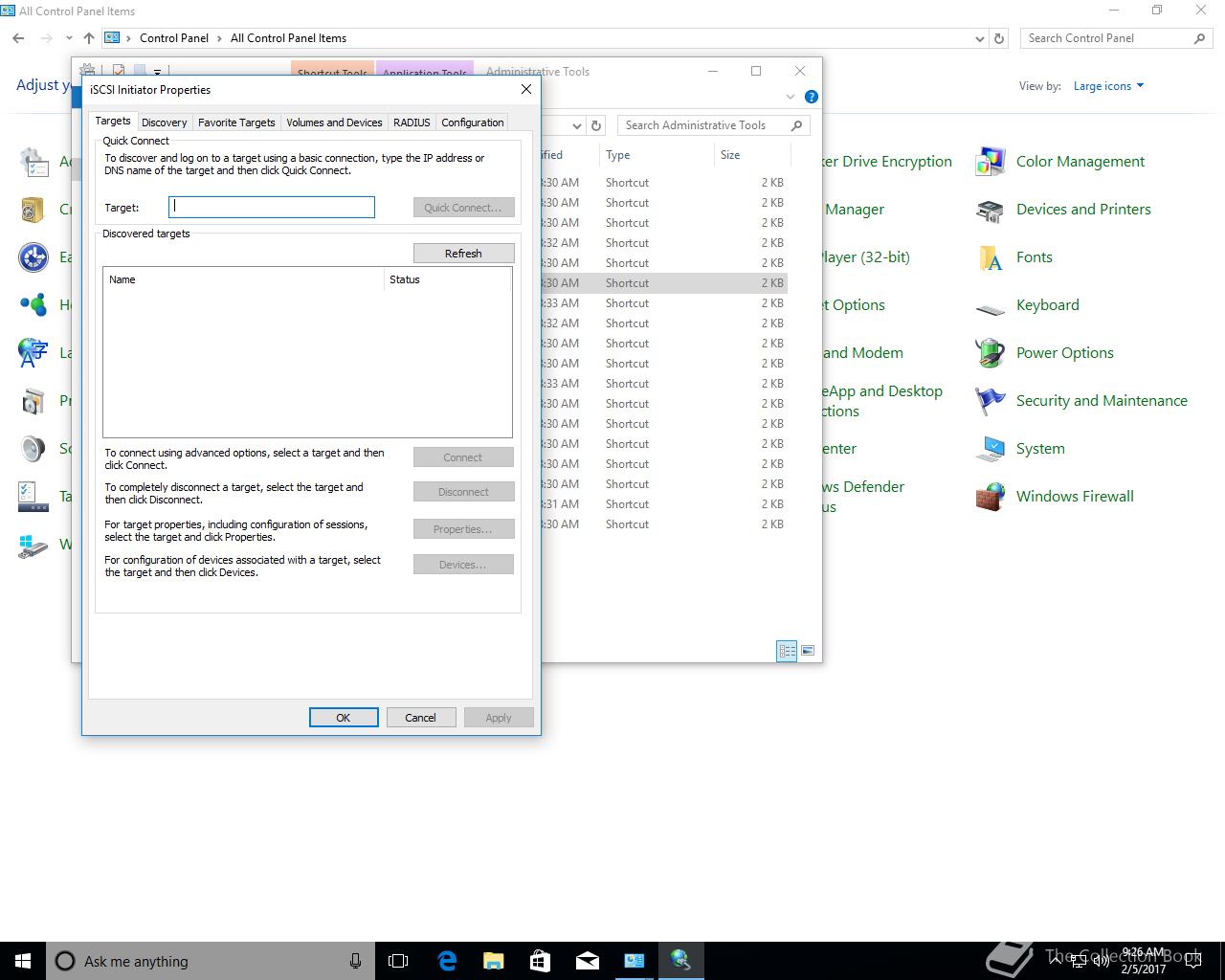Image resolution: width=1225 pixels, height=980 pixels.
Task: Click the Name column header in discovered targets
Action: [x=243, y=279]
